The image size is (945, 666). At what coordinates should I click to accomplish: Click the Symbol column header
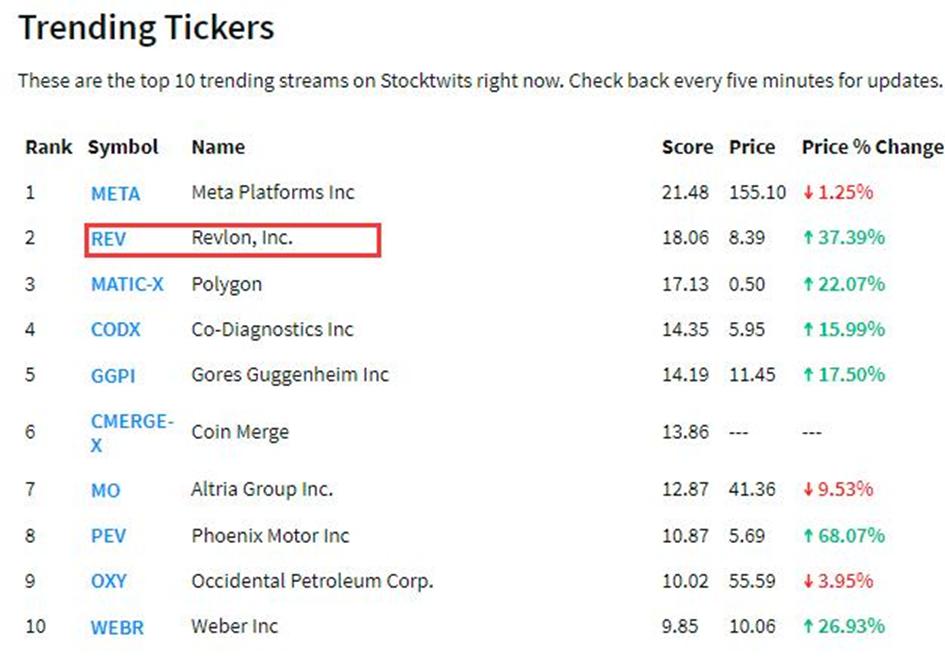point(123,147)
